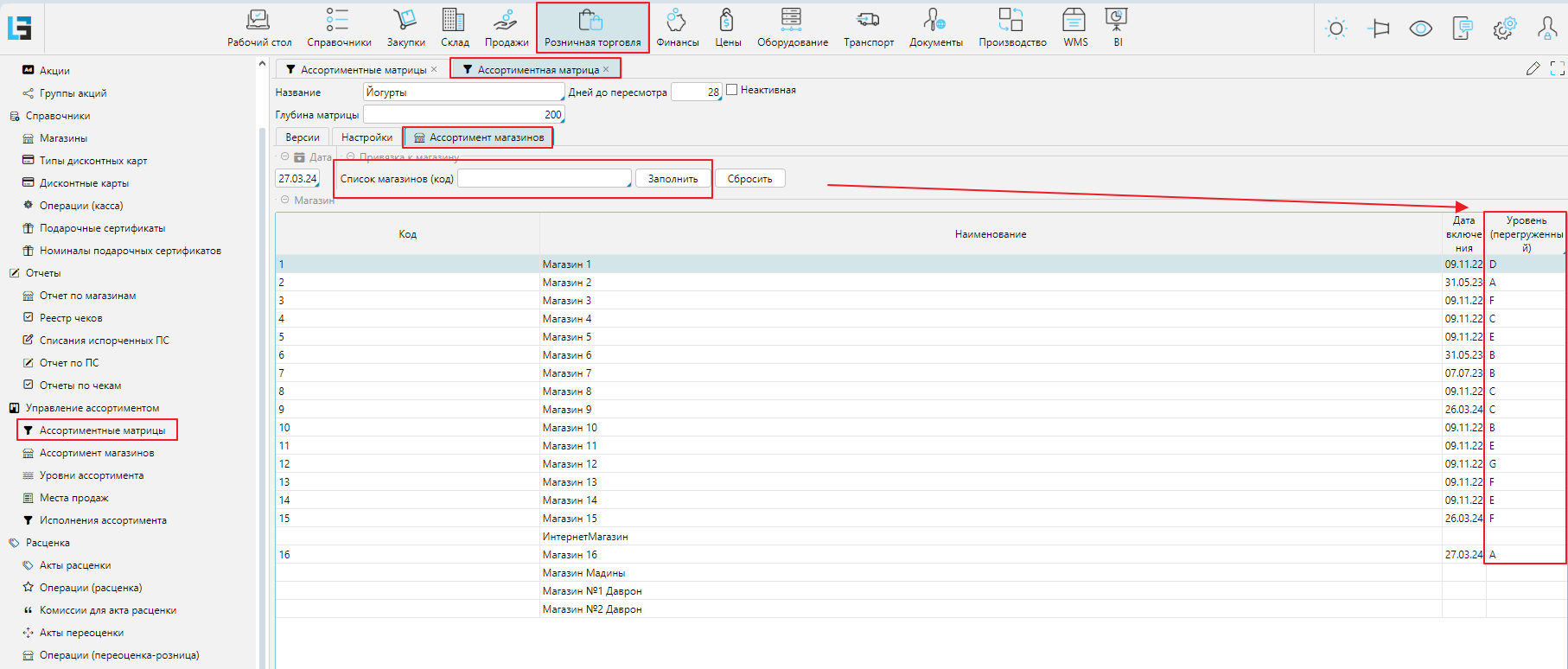Collapse the Дата group section

pos(284,157)
